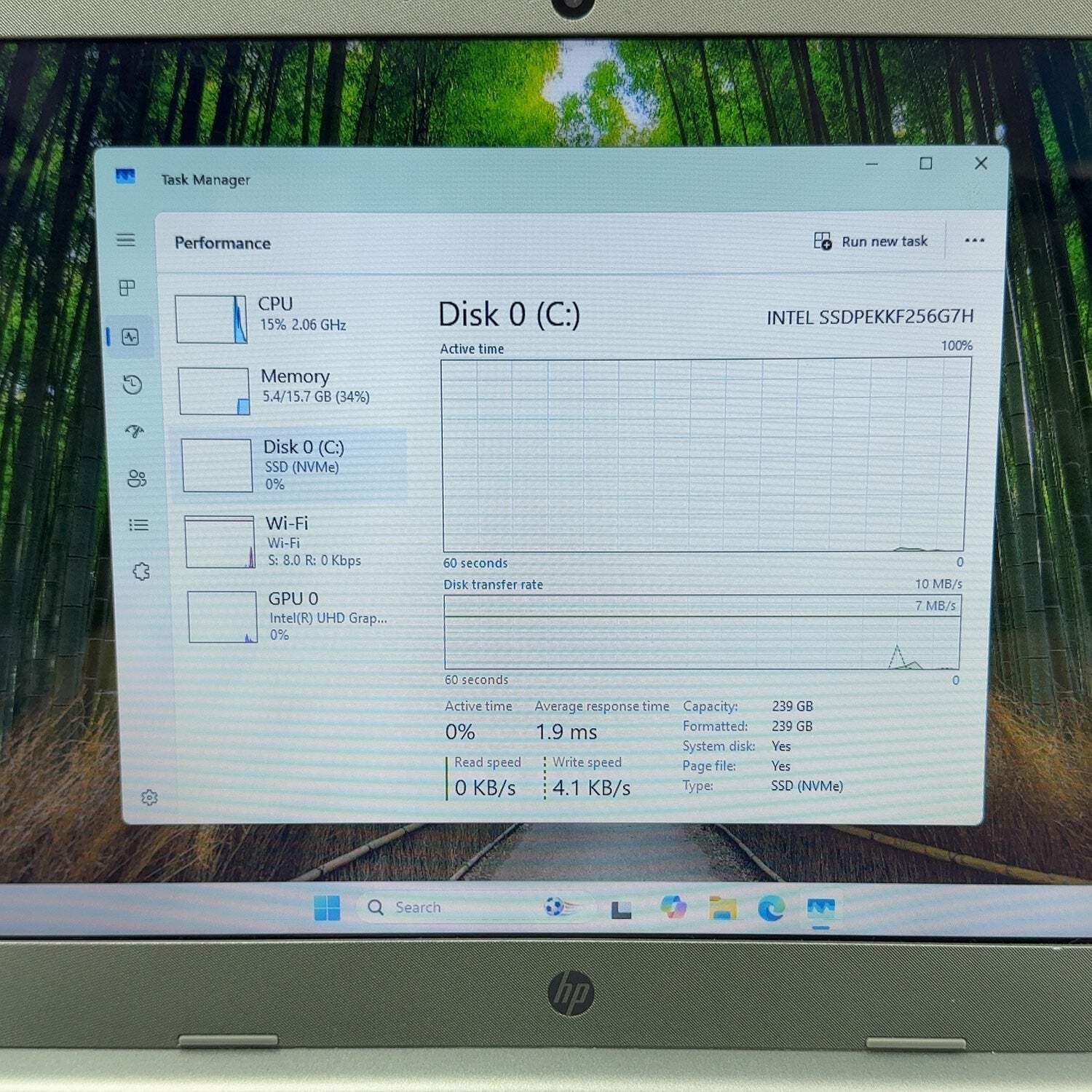Viewport: 1092px width, 1092px height.
Task: Click the Formatted '239 GB' value
Action: tap(793, 727)
